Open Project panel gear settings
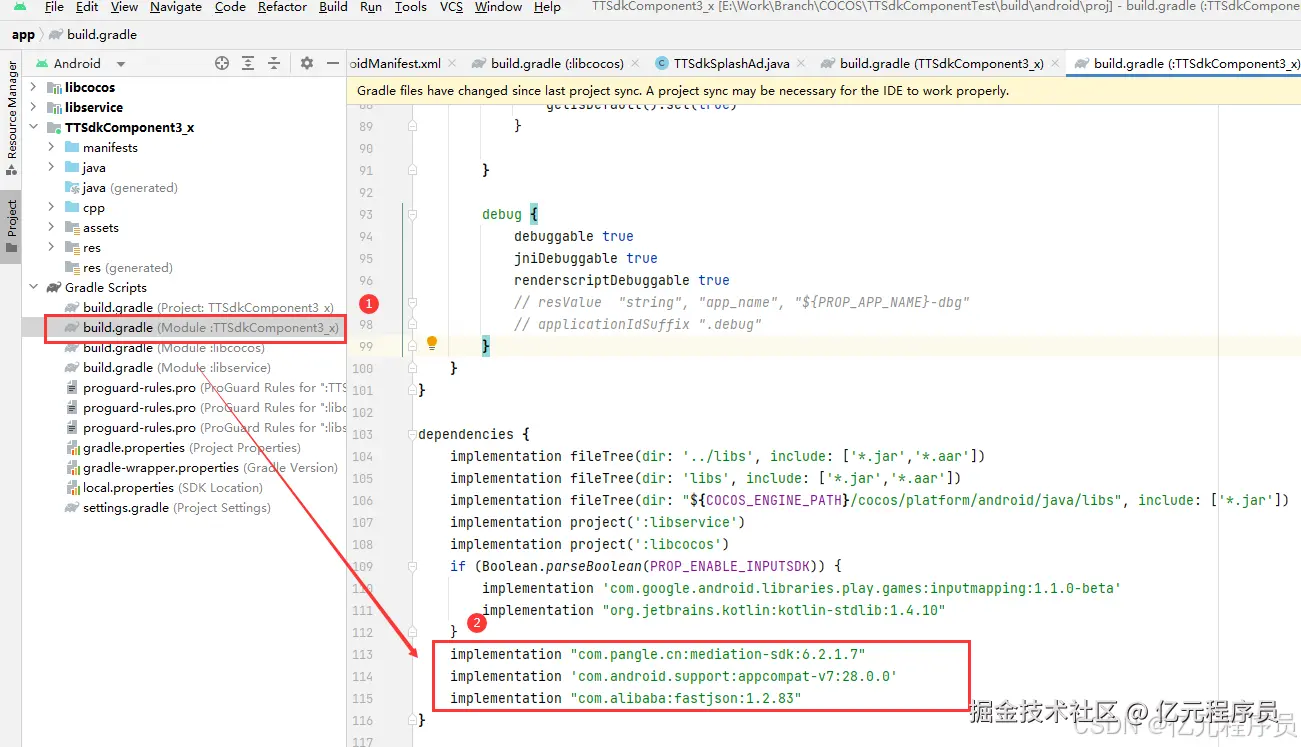Screen dimensions: 1301x747 pos(307,63)
